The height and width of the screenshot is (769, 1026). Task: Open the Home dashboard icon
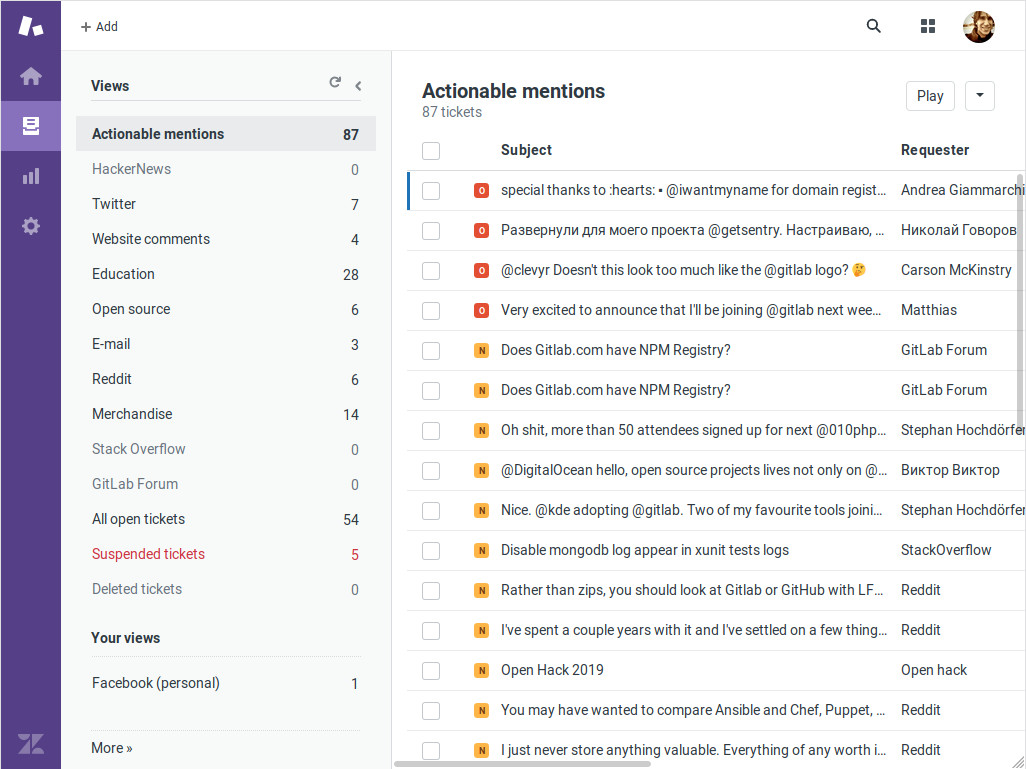(x=31, y=76)
